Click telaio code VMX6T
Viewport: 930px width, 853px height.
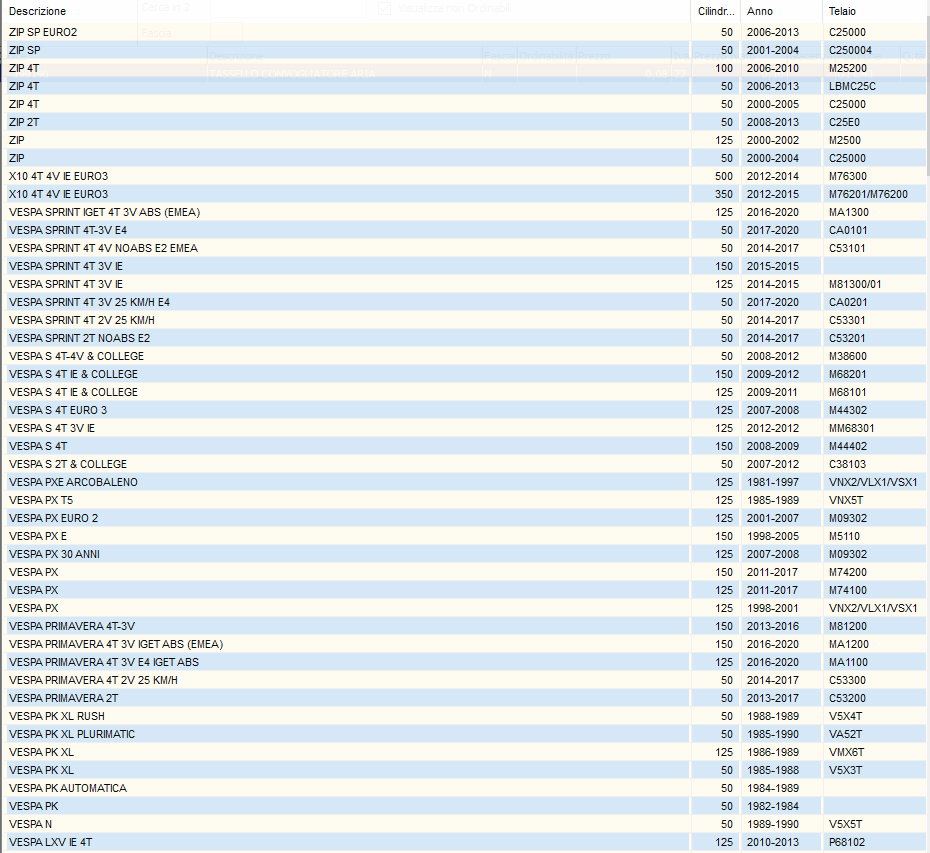846,752
